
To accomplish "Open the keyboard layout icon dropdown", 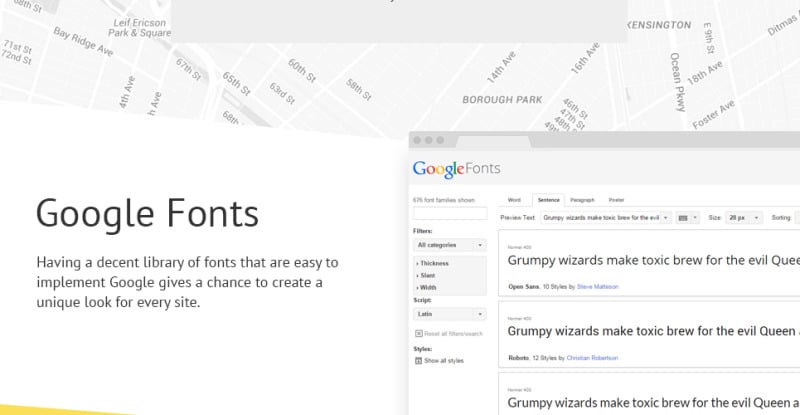I will point(687,218).
